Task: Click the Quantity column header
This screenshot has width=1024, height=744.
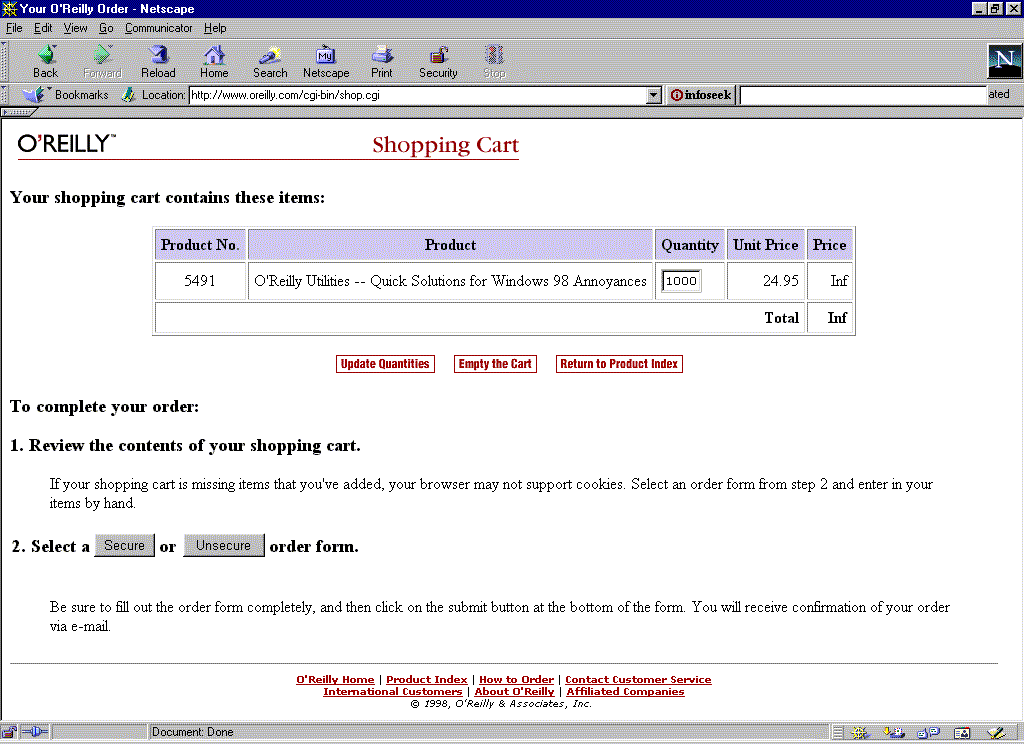Action: tap(690, 245)
